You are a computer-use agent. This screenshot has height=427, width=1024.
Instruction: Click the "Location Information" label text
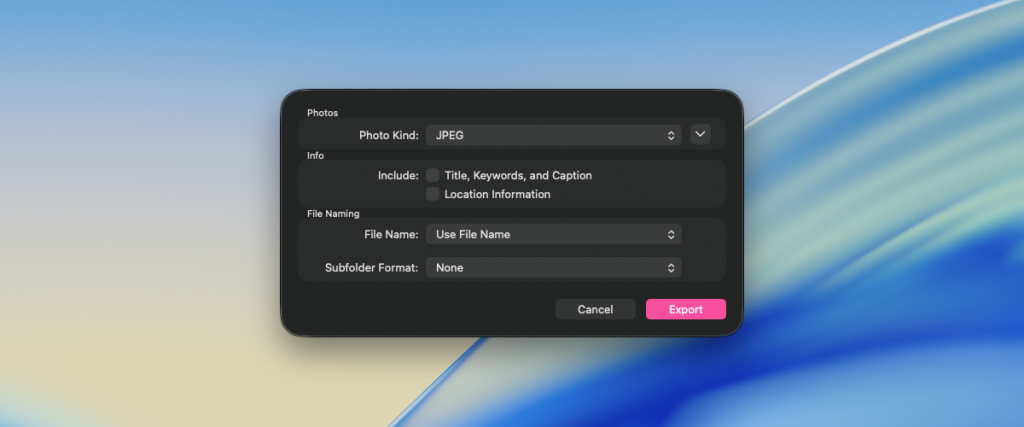coord(497,194)
